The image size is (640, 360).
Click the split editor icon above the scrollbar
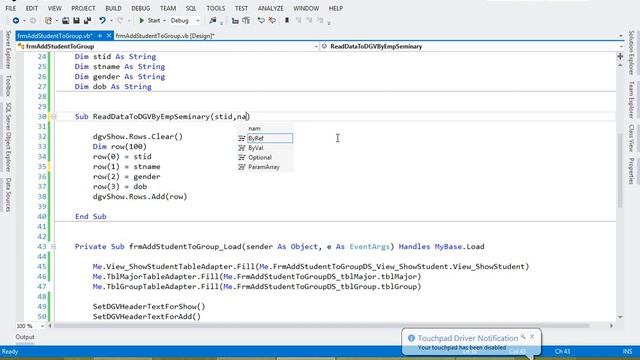coord(620,56)
